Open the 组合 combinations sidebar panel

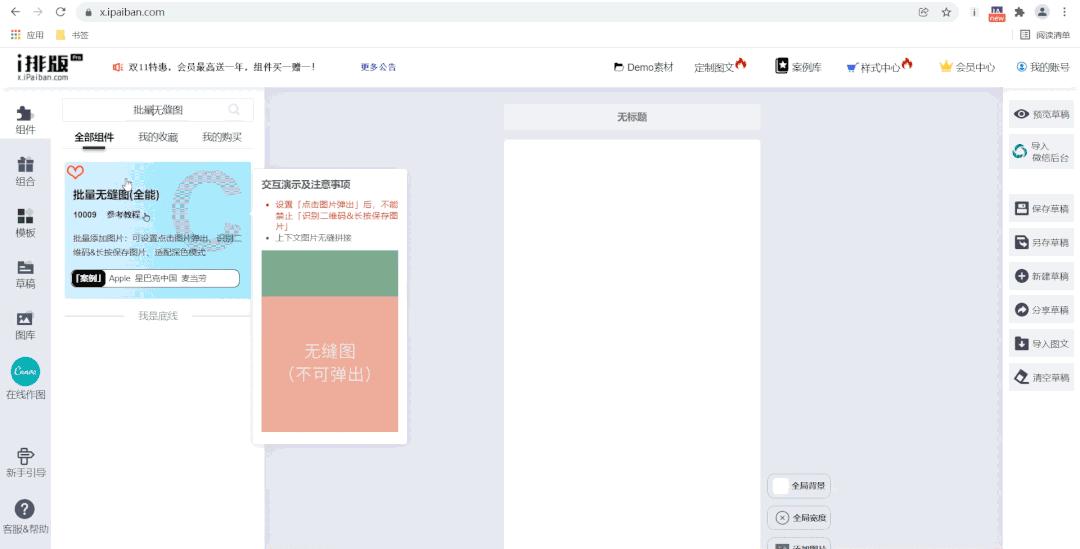point(25,172)
